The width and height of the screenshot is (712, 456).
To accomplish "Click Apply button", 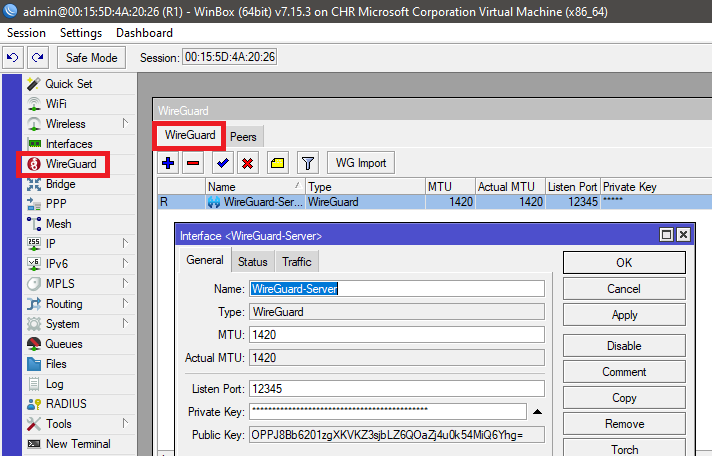I will pos(624,315).
